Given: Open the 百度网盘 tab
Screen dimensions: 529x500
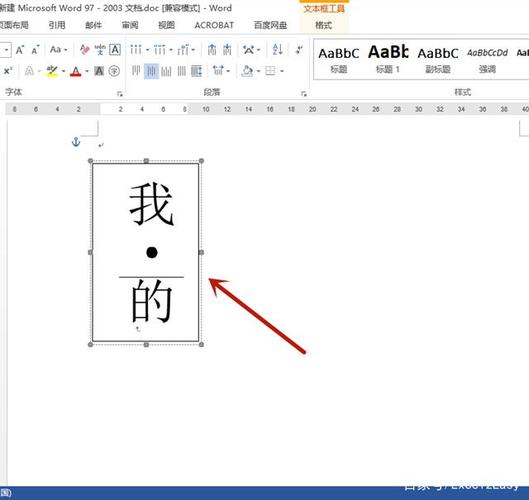Looking at the screenshot, I should click(x=270, y=25).
